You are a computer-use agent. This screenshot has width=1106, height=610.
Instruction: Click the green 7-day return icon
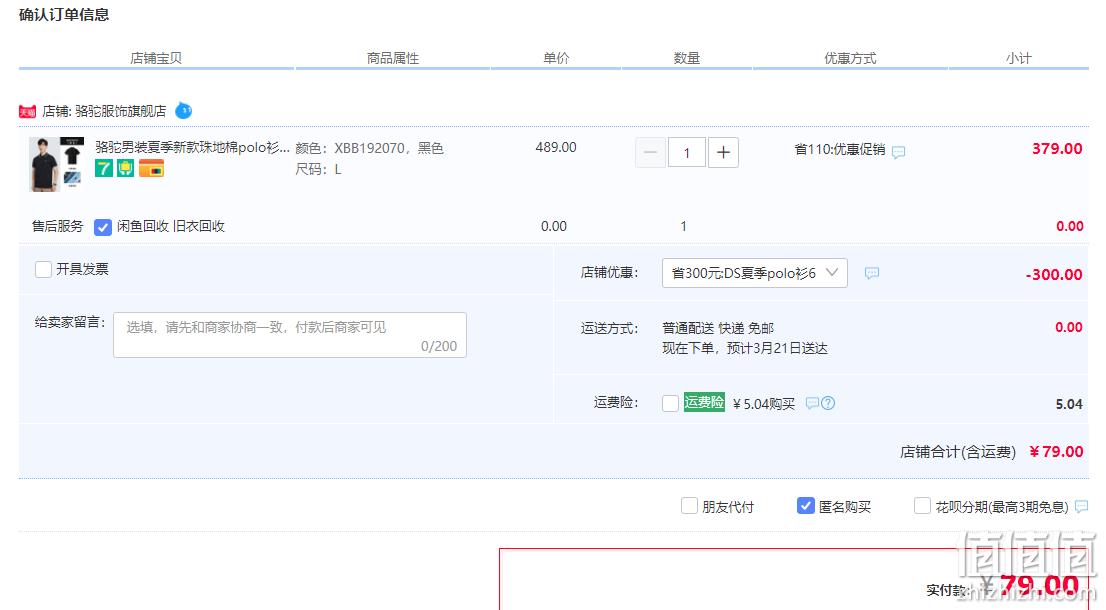tap(104, 168)
